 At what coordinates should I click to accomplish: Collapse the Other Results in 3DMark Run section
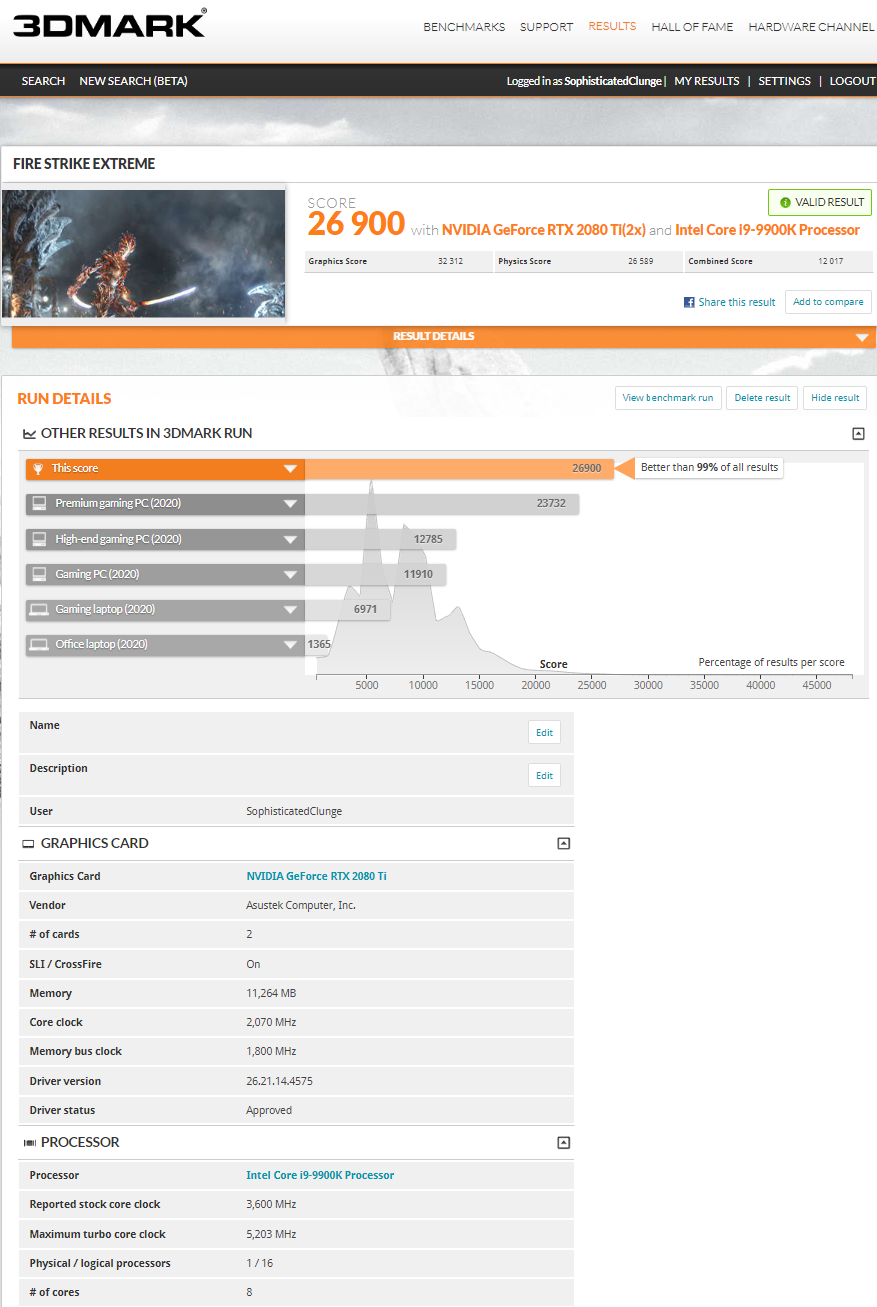(x=858, y=434)
